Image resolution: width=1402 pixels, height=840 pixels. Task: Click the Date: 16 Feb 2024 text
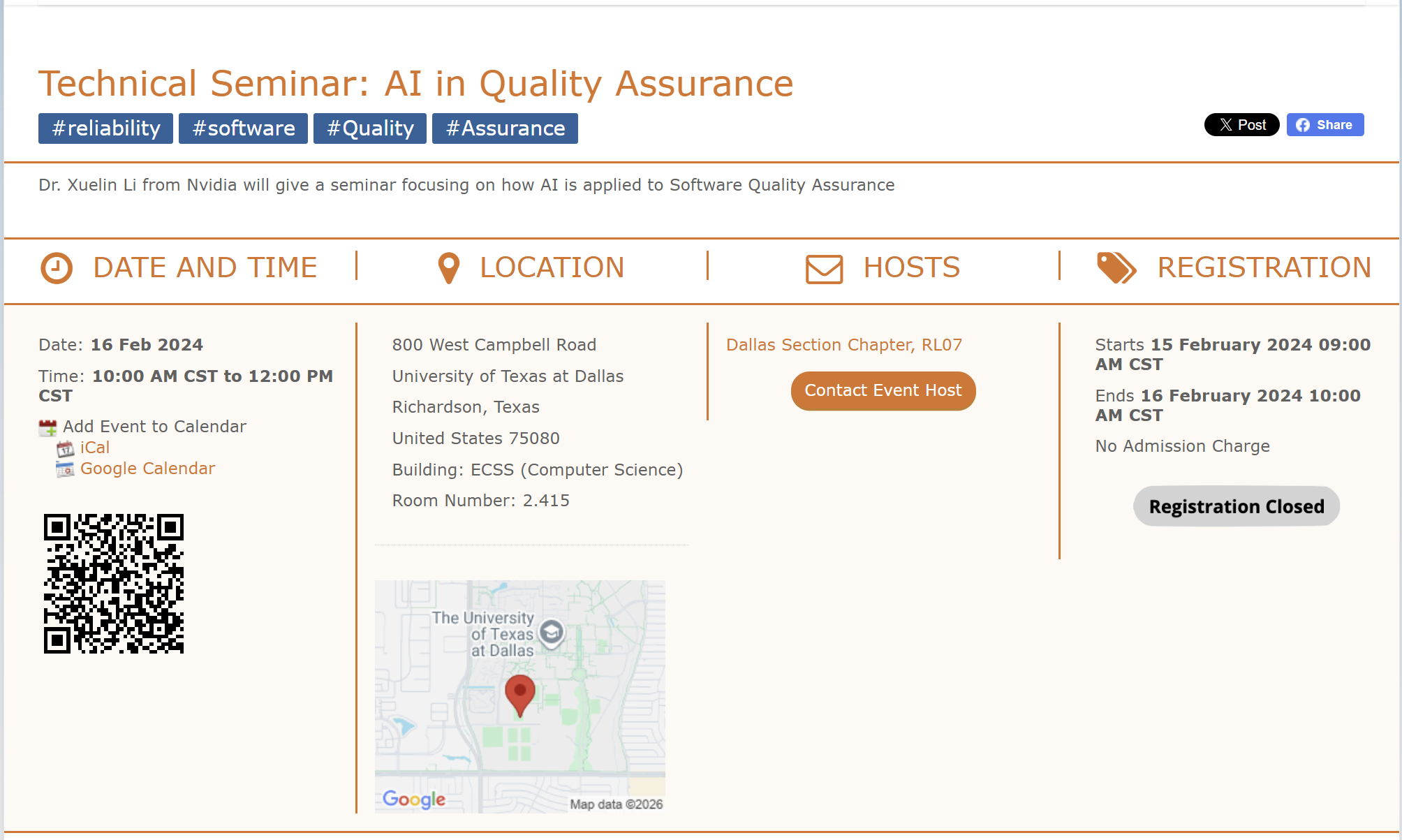[121, 345]
